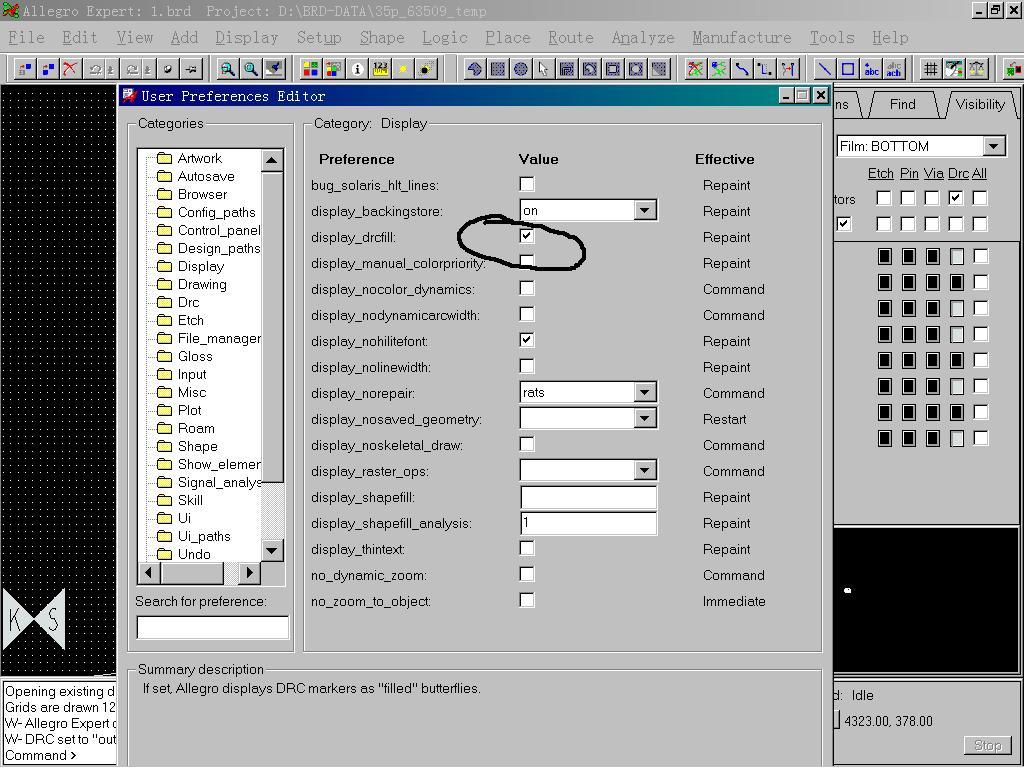1024x768 pixels.
Task: Click the categories list scroll-up arrow
Action: tap(272, 160)
